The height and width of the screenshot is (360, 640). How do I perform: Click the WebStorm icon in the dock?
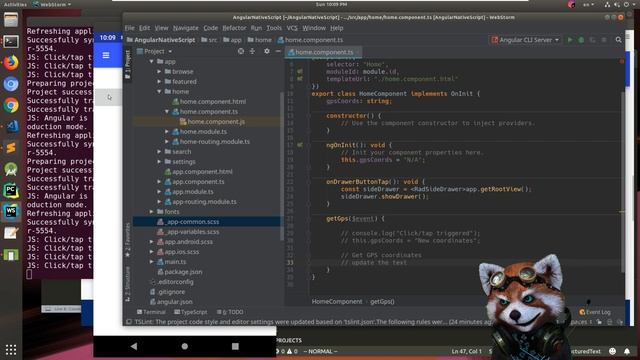point(11,211)
